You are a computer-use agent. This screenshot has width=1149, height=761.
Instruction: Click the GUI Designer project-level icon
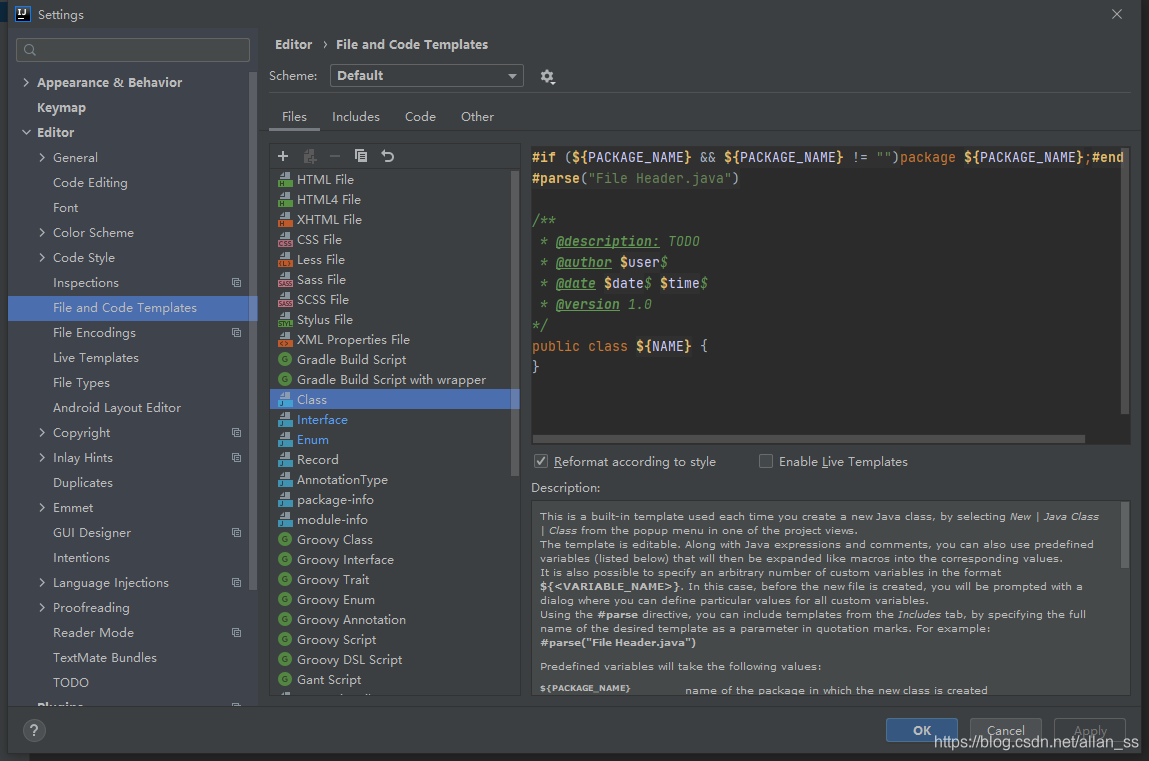[x=236, y=532]
